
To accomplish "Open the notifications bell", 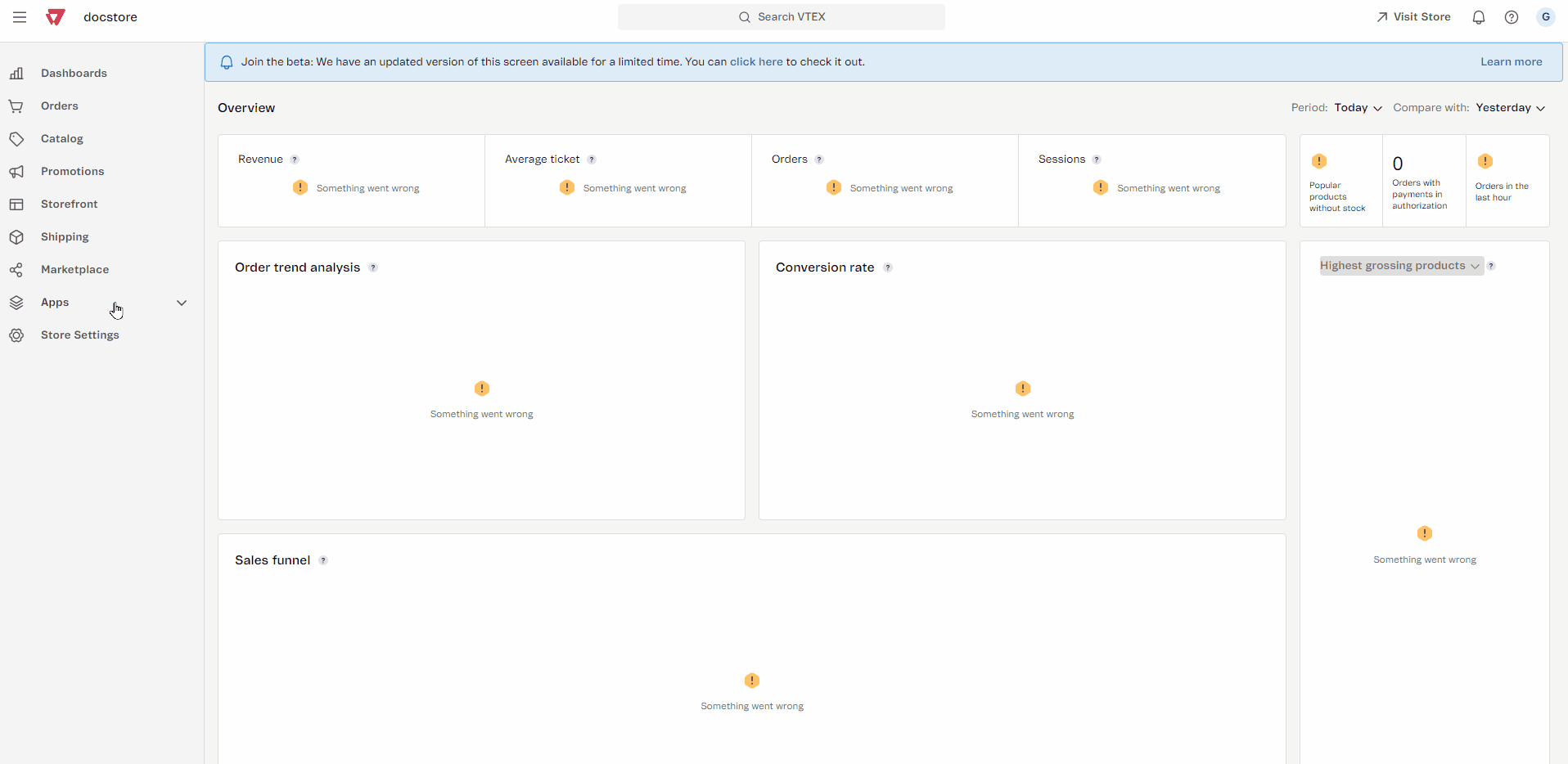I will click(1478, 17).
